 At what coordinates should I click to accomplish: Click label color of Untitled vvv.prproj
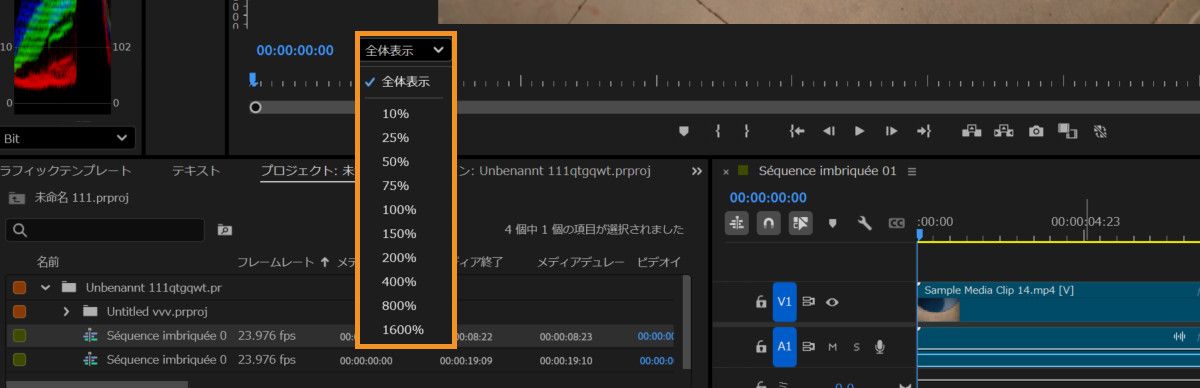pyautogui.click(x=20, y=311)
